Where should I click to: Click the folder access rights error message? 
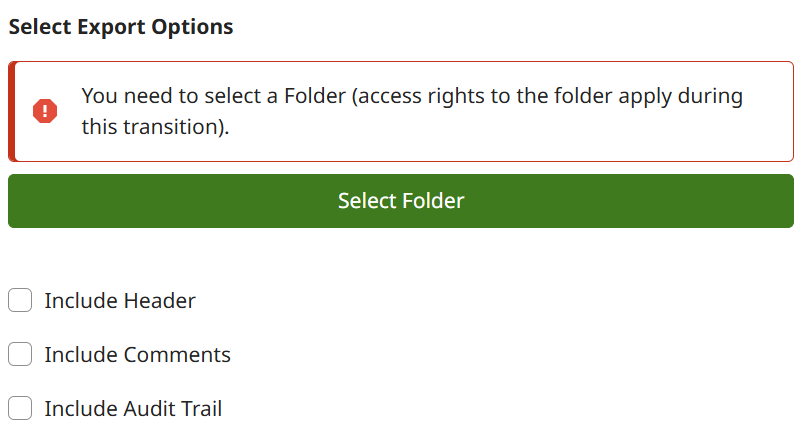(412, 111)
